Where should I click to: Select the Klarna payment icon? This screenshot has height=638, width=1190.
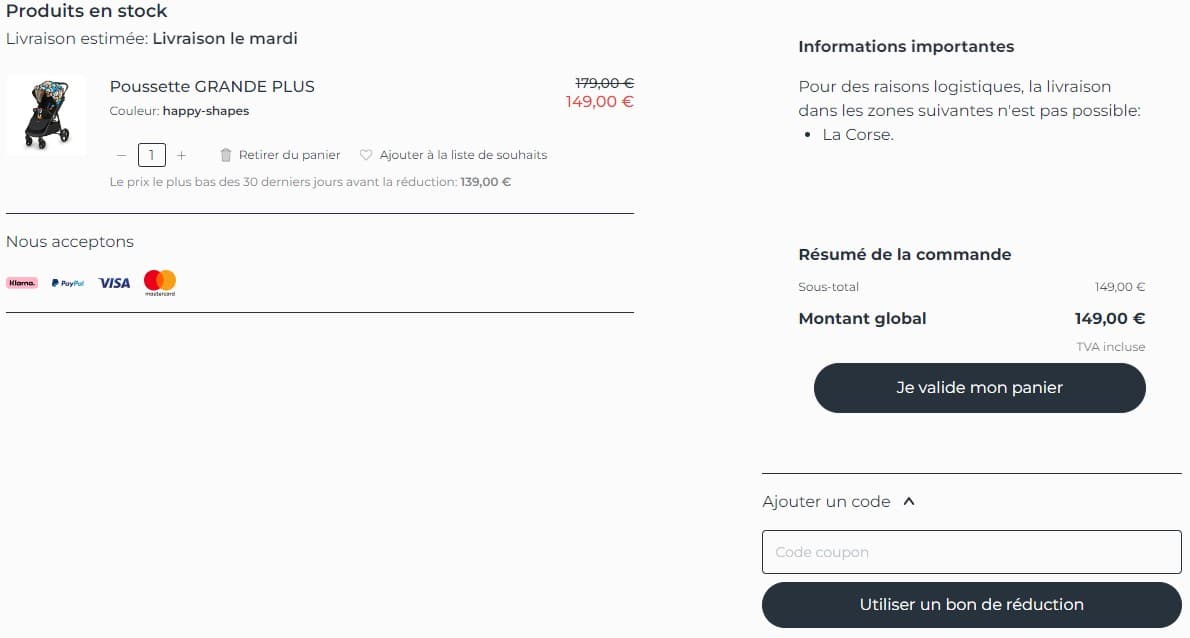(21, 283)
